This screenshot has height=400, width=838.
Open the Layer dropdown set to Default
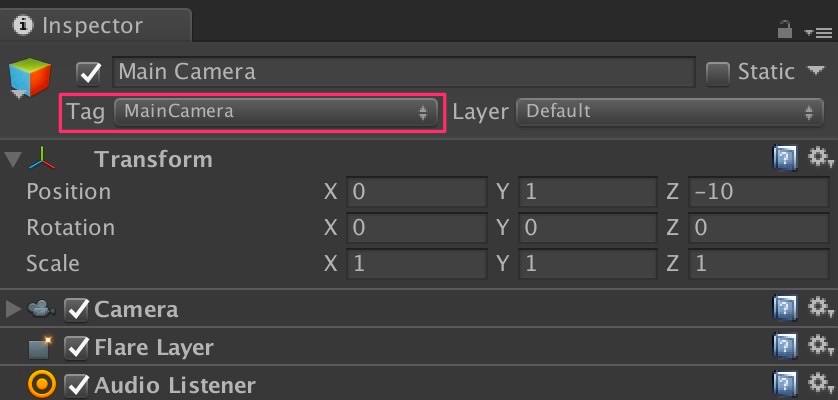[669, 112]
